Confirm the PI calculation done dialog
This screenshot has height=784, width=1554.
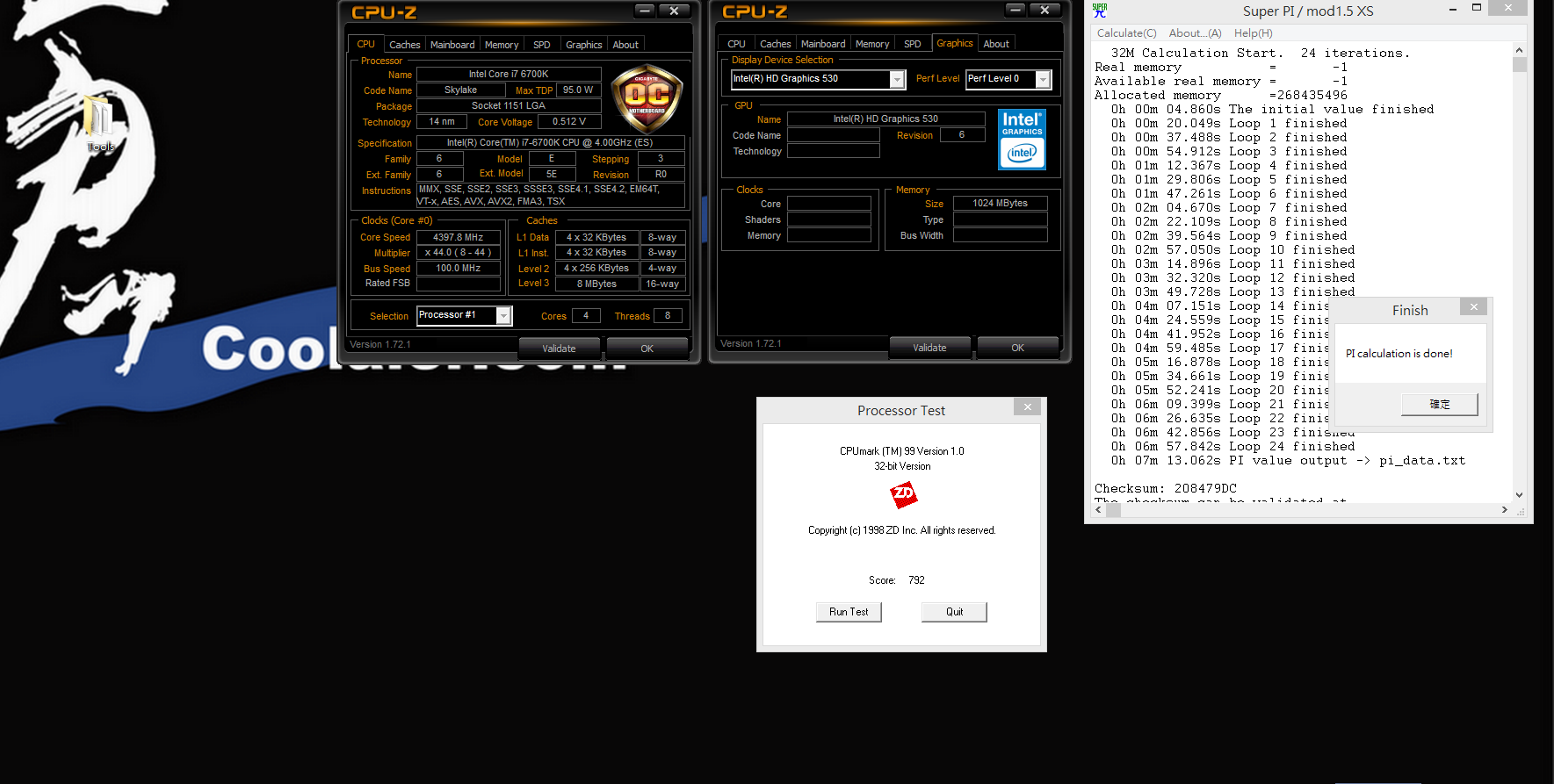click(x=1440, y=405)
